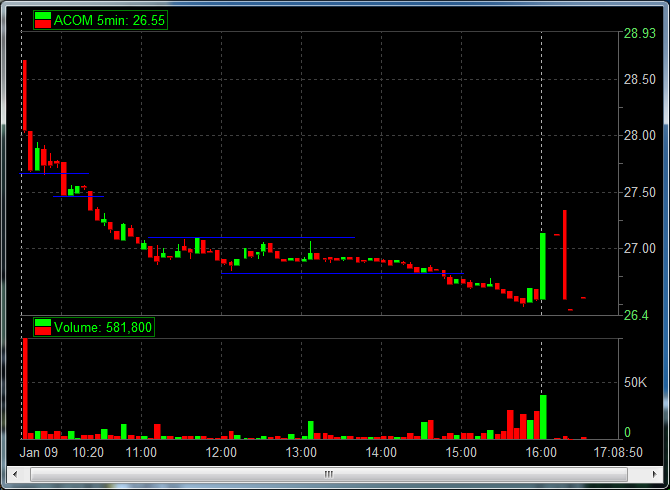
Task: Click the 27.50 price axis label
Action: click(639, 192)
